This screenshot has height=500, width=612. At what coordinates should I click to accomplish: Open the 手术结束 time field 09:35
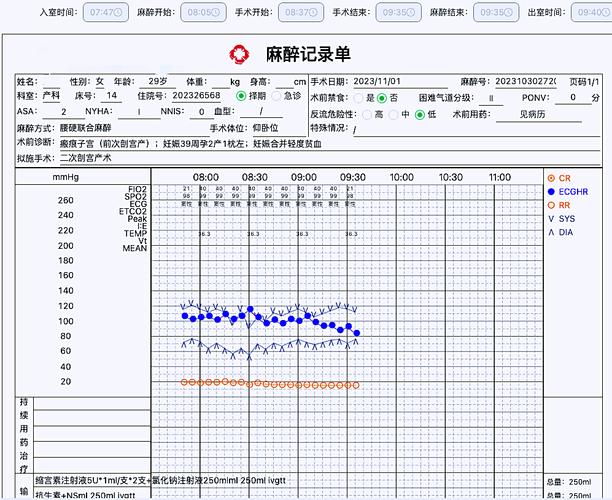[x=399, y=12]
